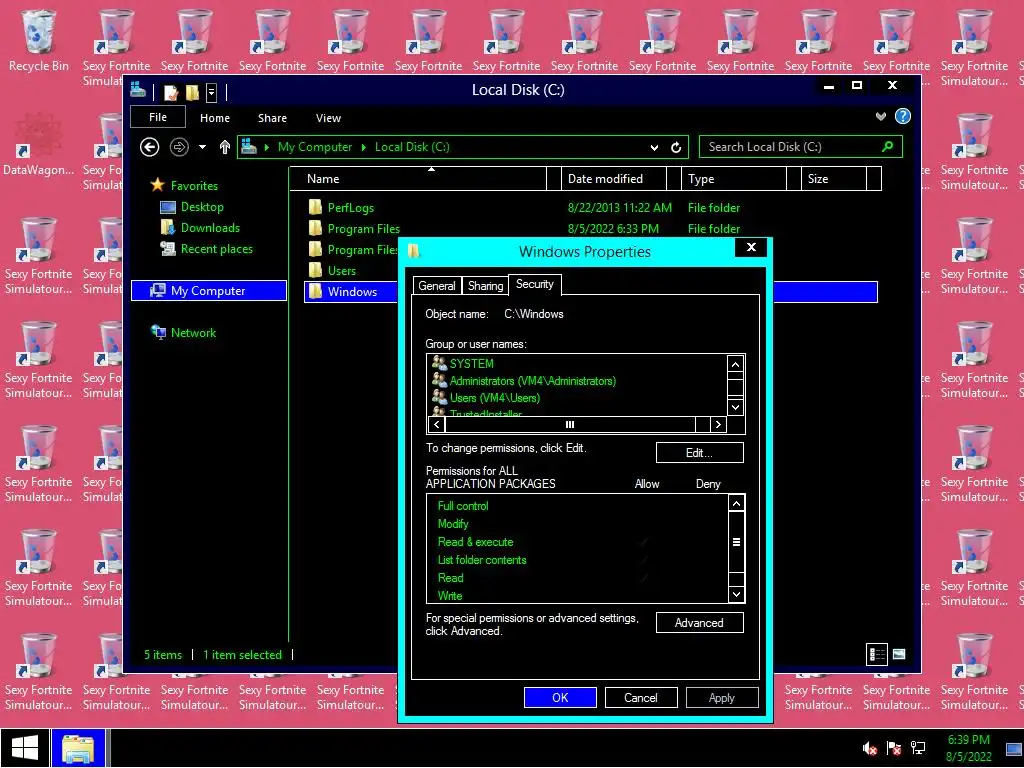
Task: Switch to the Sharing tab
Action: pos(485,285)
